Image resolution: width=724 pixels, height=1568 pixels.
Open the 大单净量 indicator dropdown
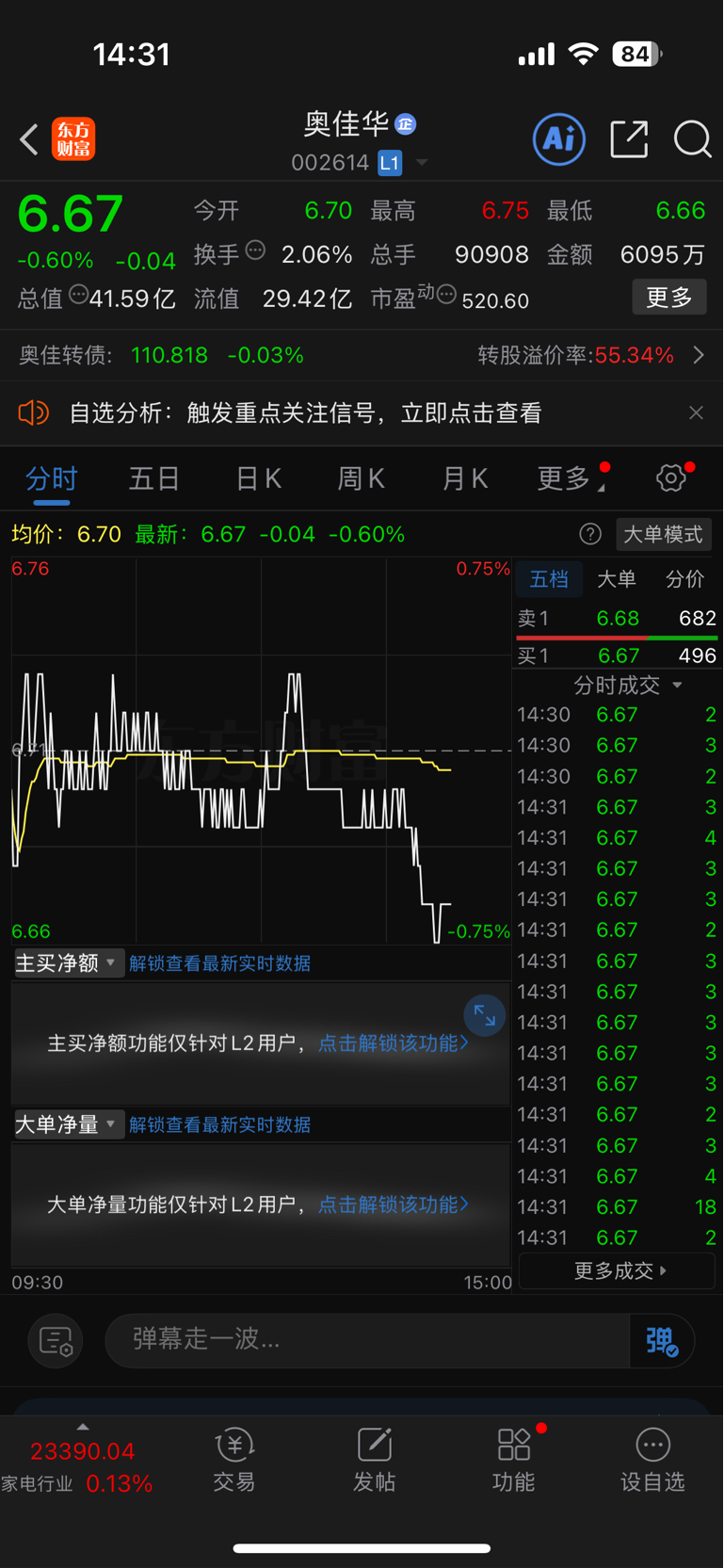coord(68,1124)
